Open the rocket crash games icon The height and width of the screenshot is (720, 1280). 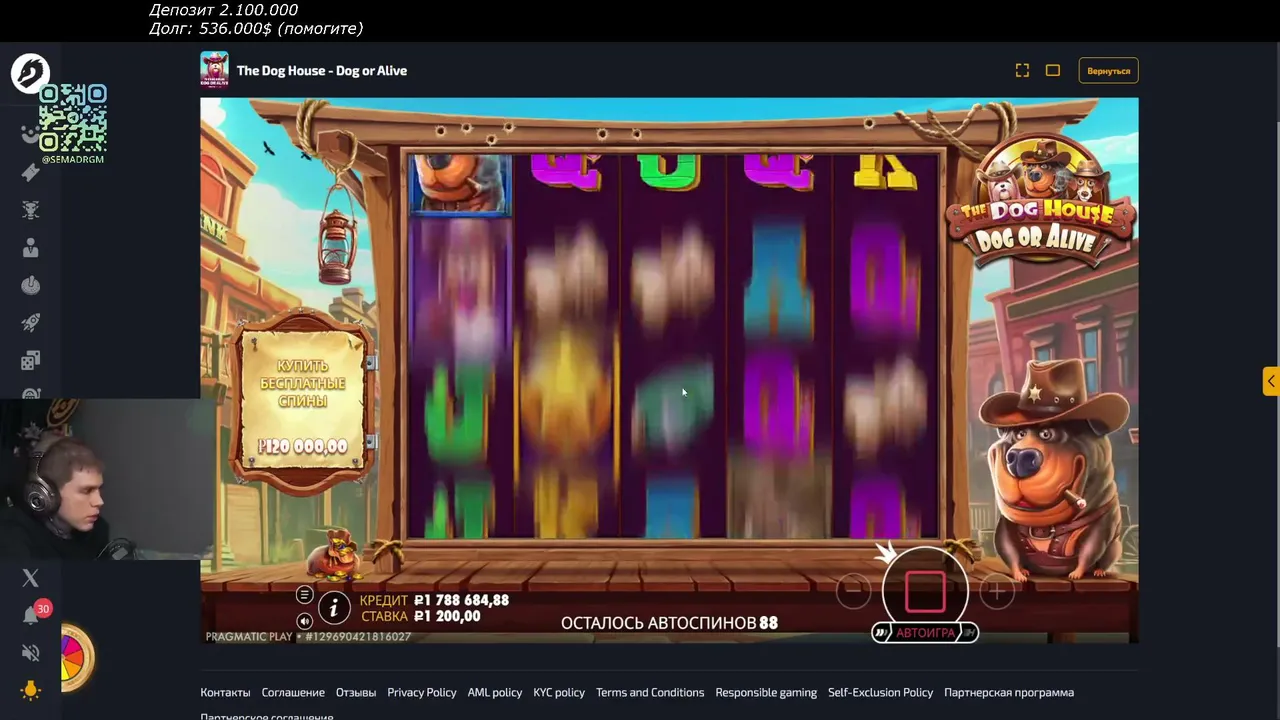click(x=30, y=323)
